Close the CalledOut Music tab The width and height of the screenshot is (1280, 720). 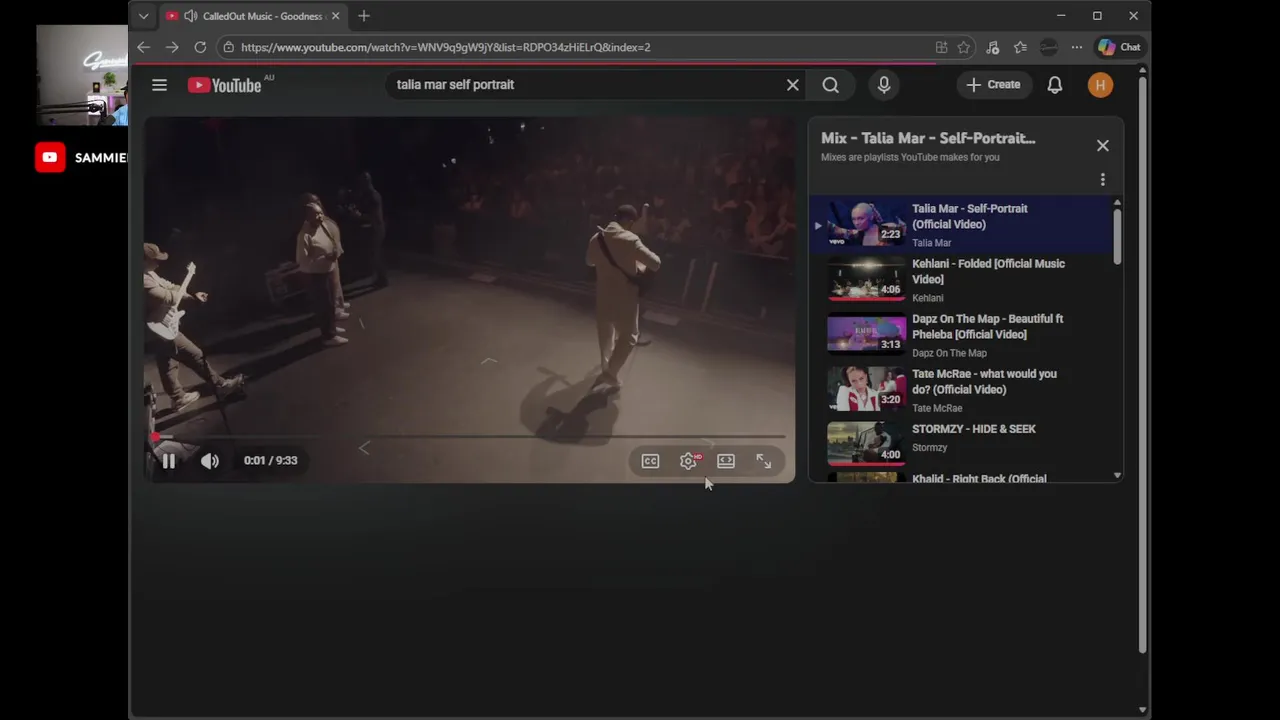[335, 16]
